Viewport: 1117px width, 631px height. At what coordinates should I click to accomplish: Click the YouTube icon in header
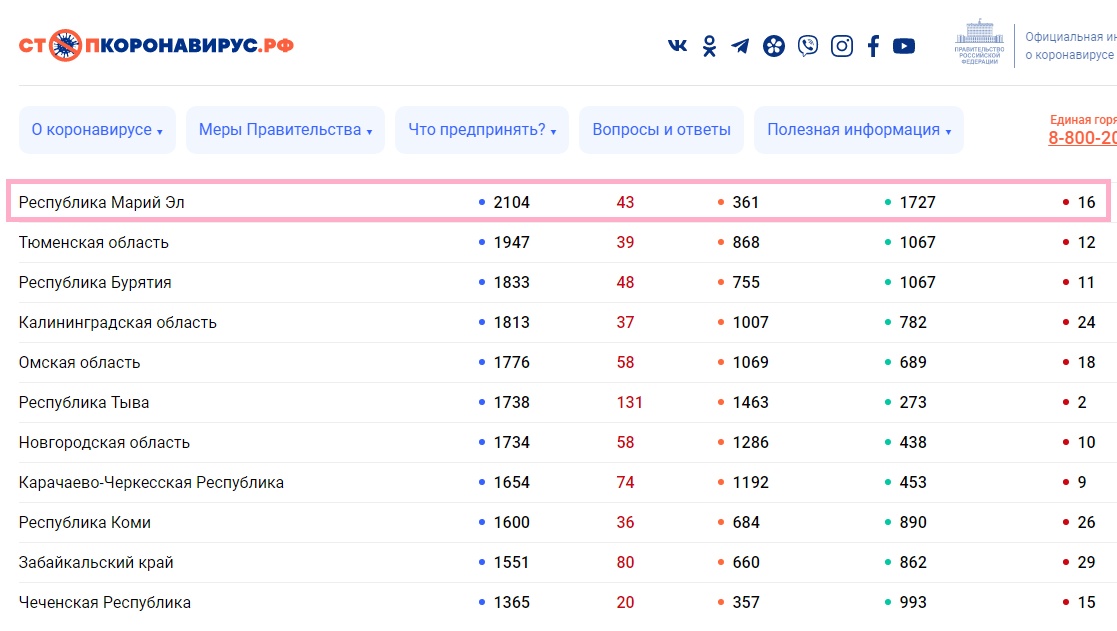coord(904,46)
